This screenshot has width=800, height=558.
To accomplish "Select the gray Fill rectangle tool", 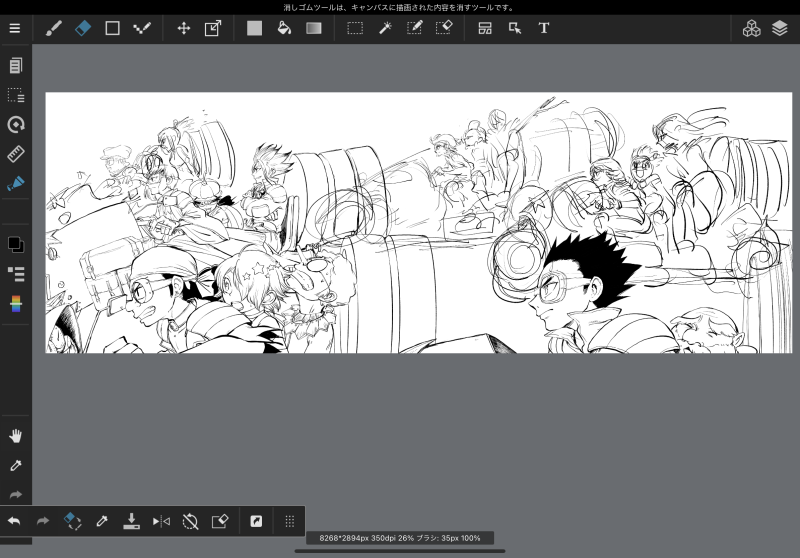I will coord(254,28).
